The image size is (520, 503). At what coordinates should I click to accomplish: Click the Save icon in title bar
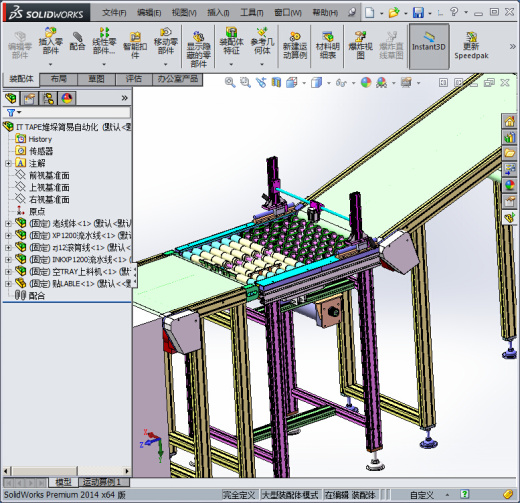point(418,13)
